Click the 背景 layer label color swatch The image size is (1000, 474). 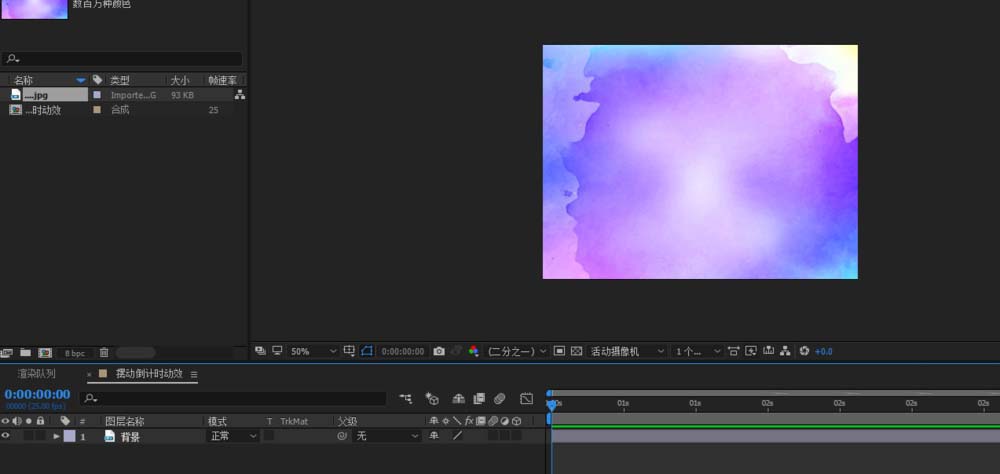69,436
